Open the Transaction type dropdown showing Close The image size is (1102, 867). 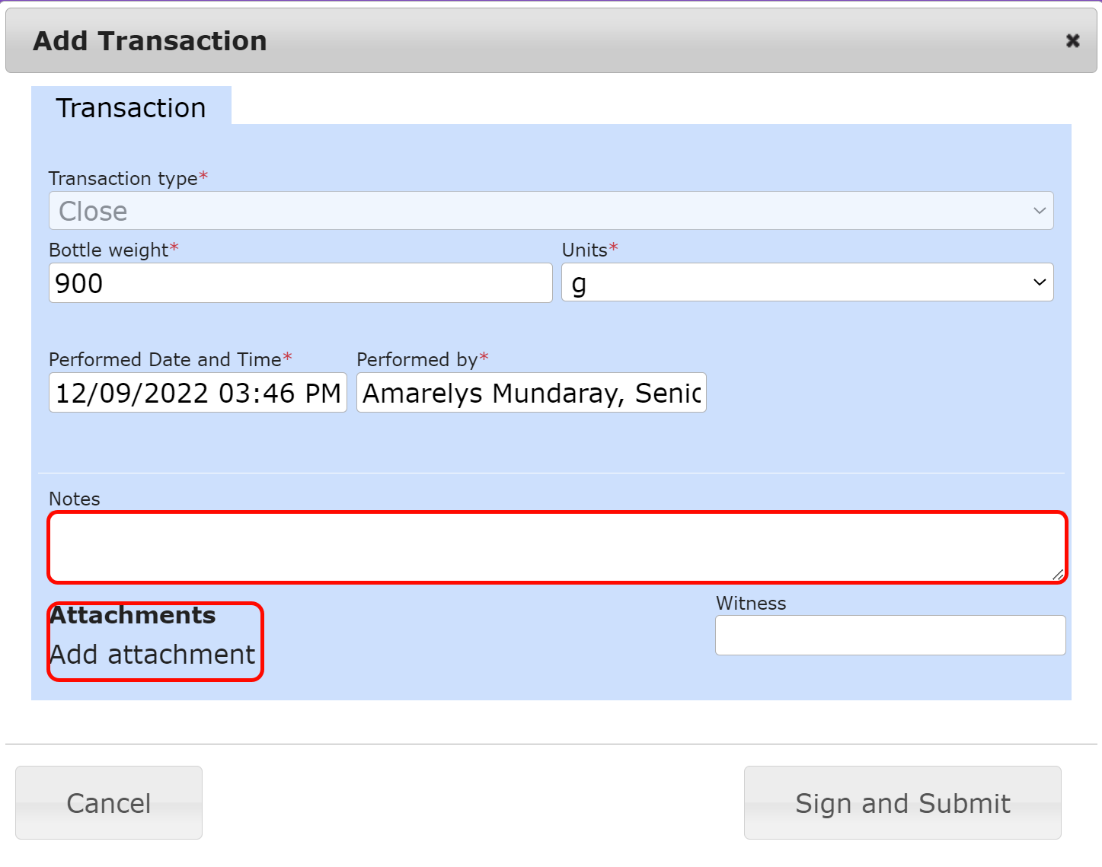click(550, 211)
